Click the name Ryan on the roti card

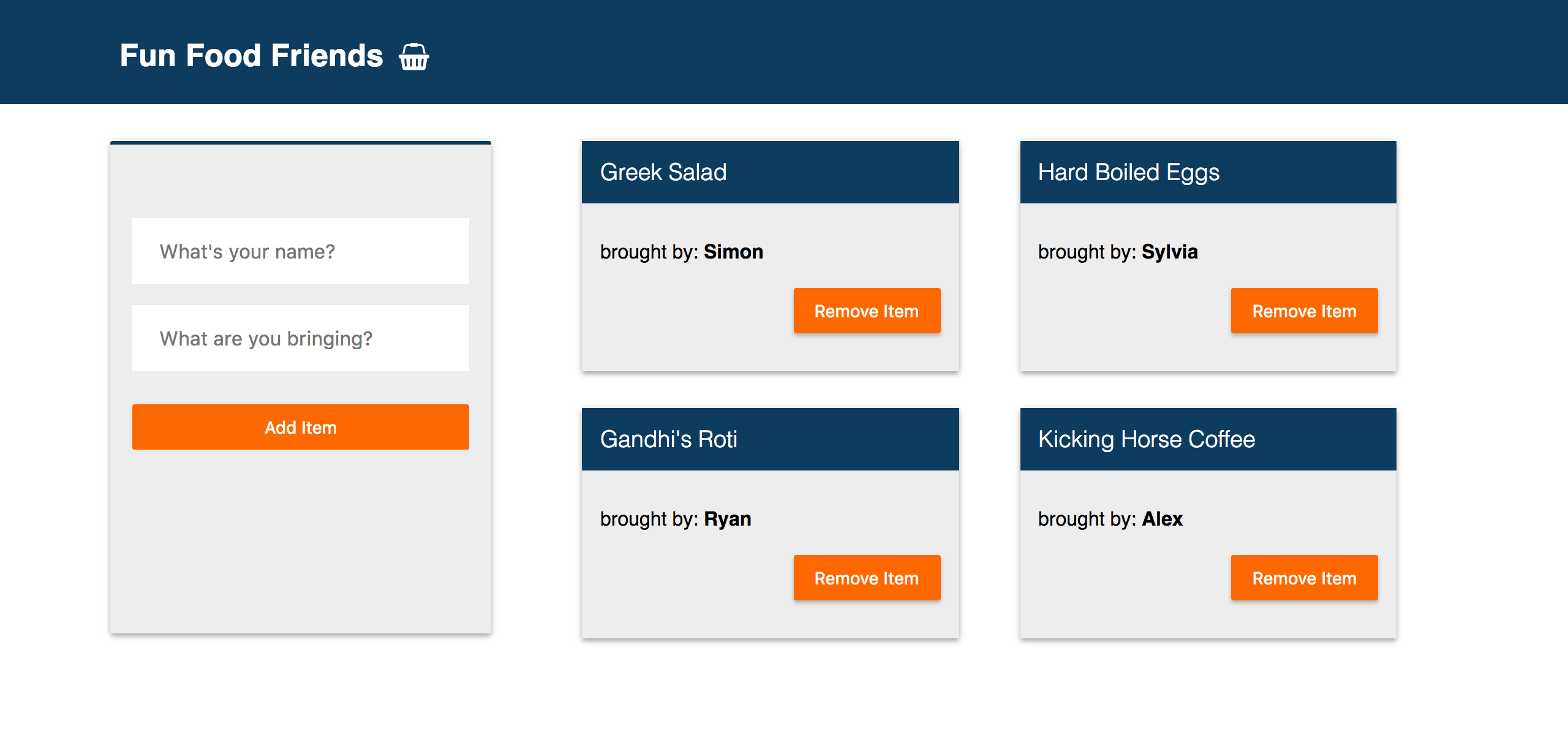727,519
